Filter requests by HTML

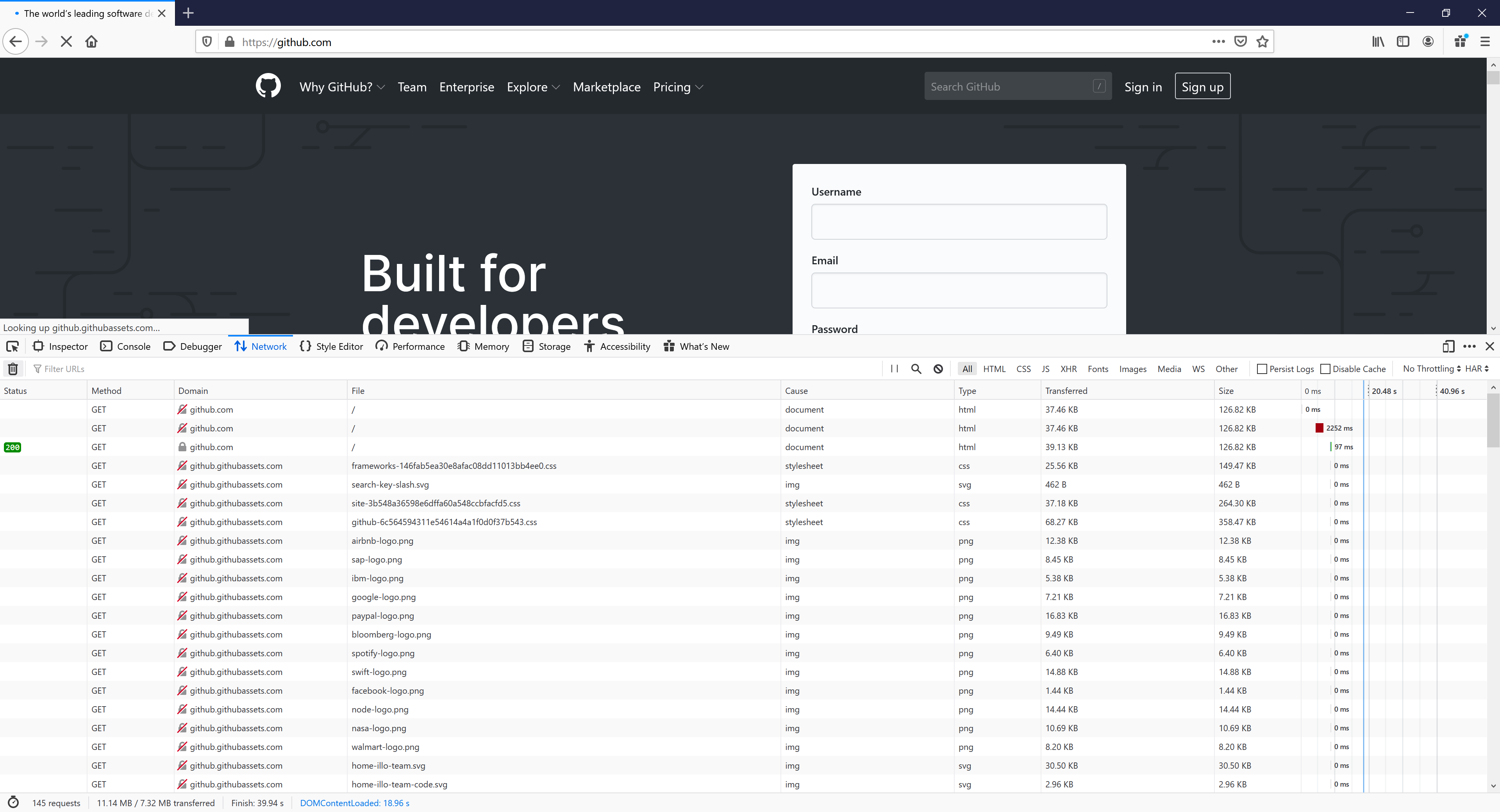coord(994,369)
